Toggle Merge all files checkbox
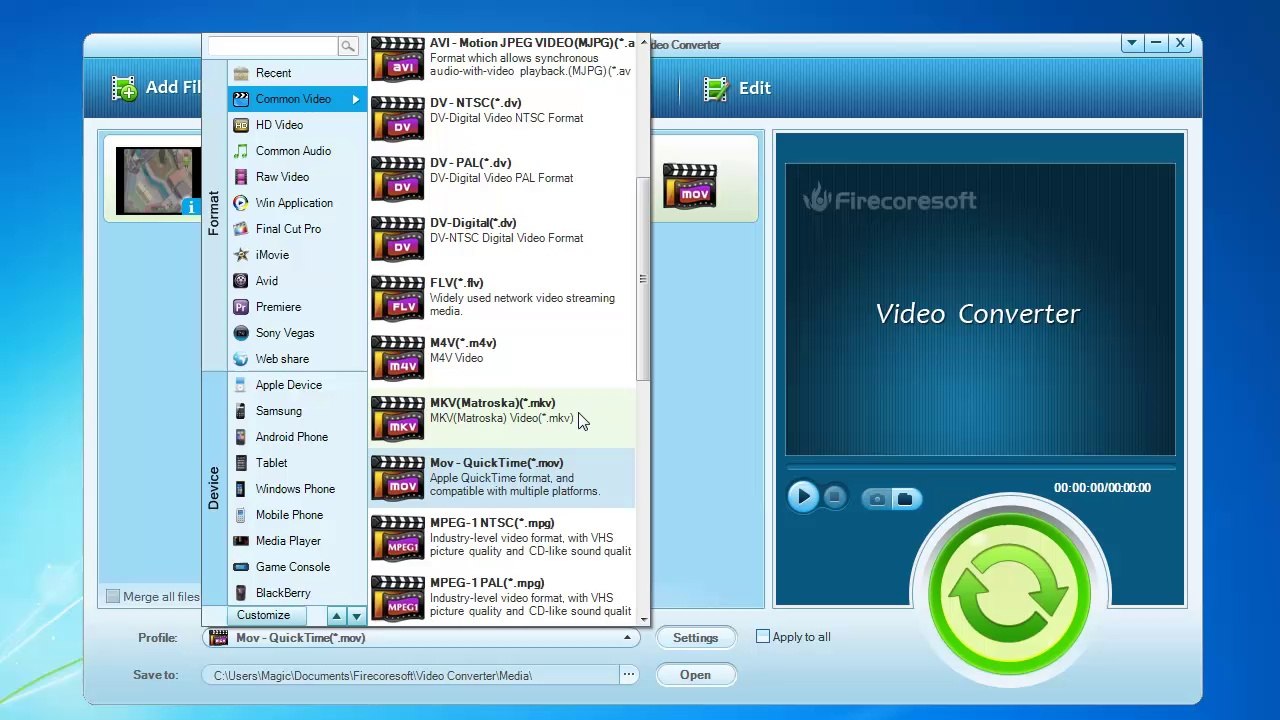Image resolution: width=1280 pixels, height=720 pixels. tap(113, 596)
